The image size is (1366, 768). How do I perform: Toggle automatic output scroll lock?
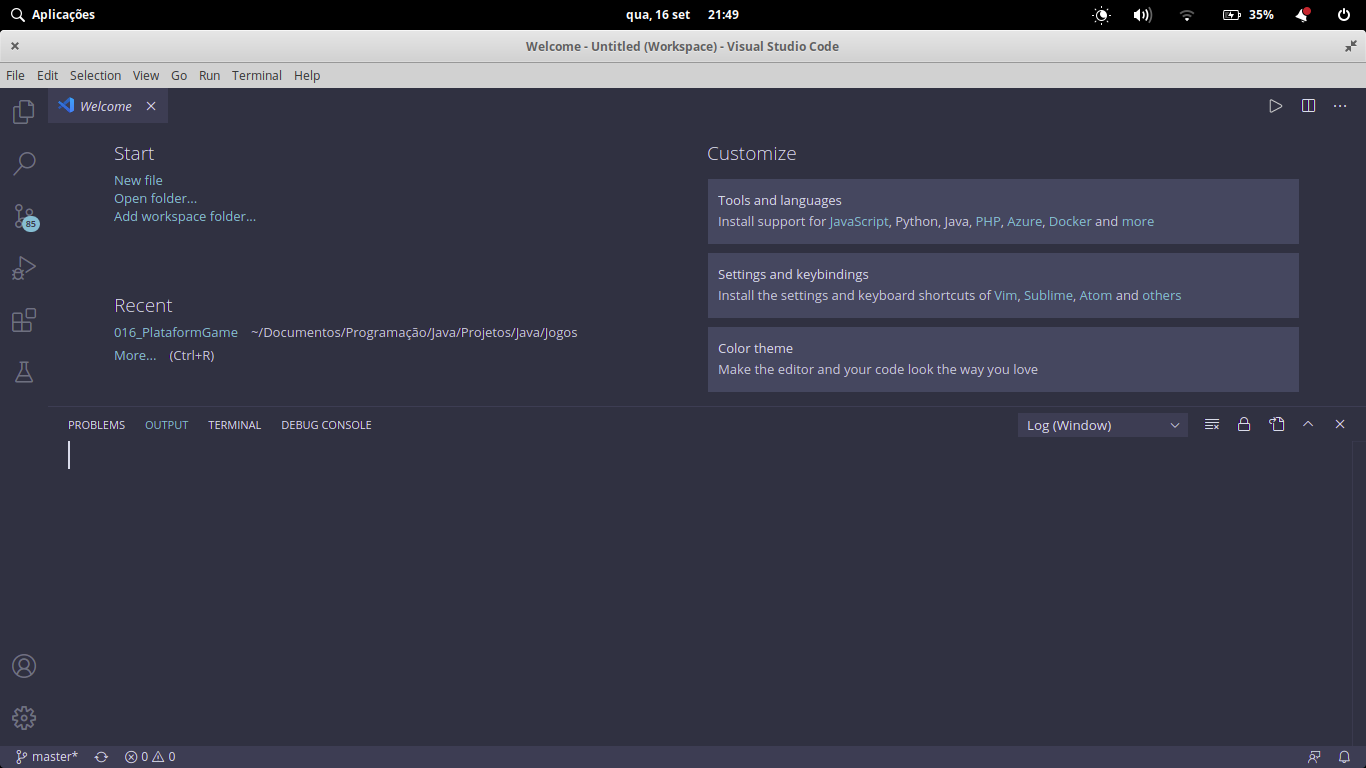click(x=1244, y=424)
